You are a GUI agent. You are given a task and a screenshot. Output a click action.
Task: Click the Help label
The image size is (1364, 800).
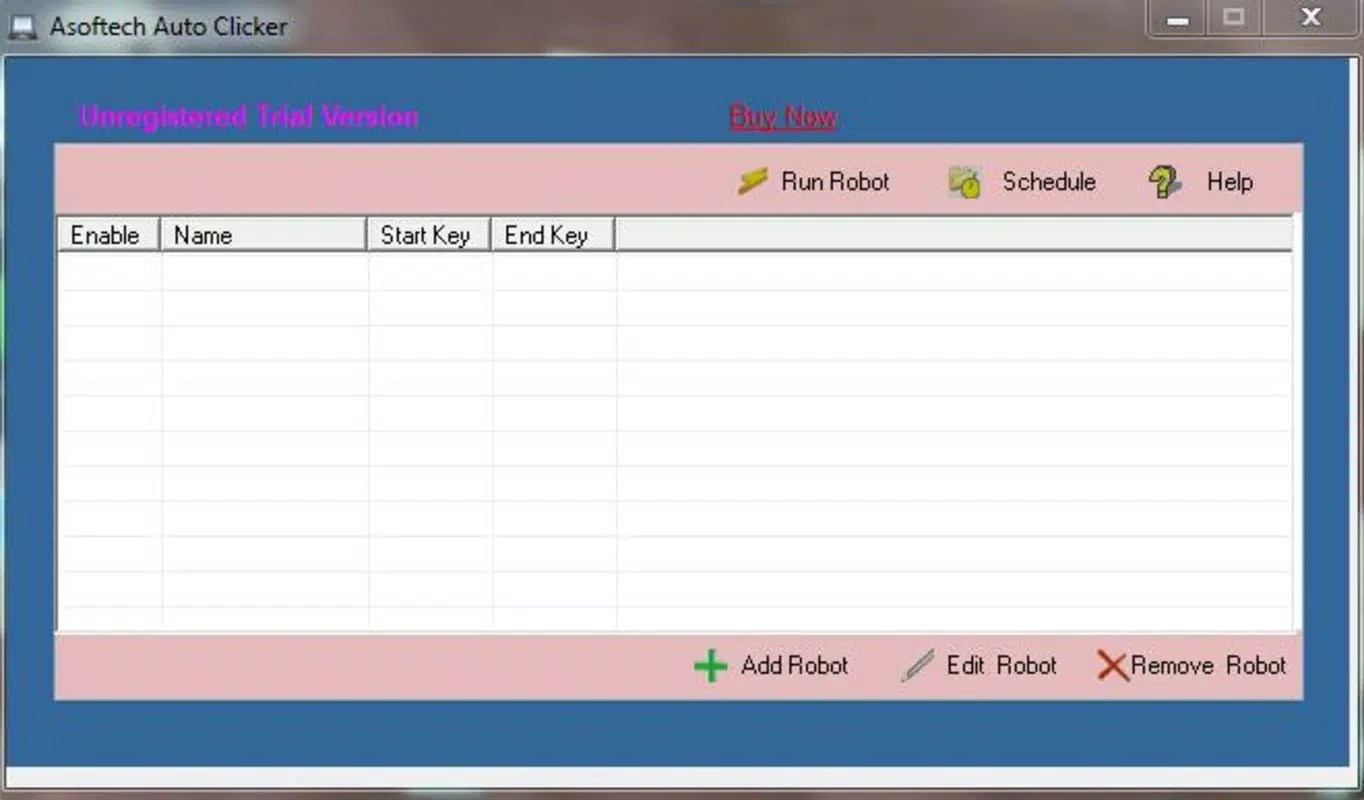pyautogui.click(x=1229, y=182)
